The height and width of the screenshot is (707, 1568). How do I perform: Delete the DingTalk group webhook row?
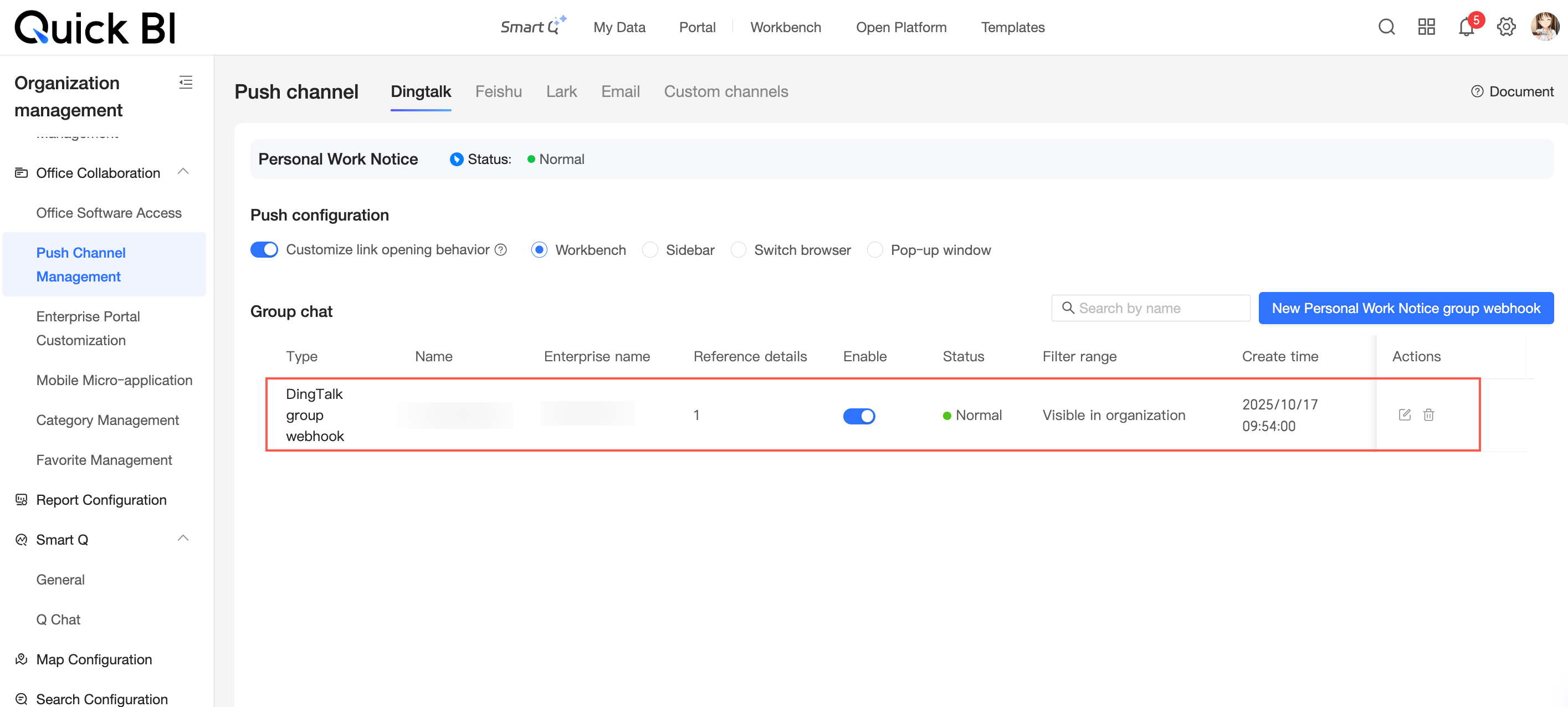[1428, 414]
